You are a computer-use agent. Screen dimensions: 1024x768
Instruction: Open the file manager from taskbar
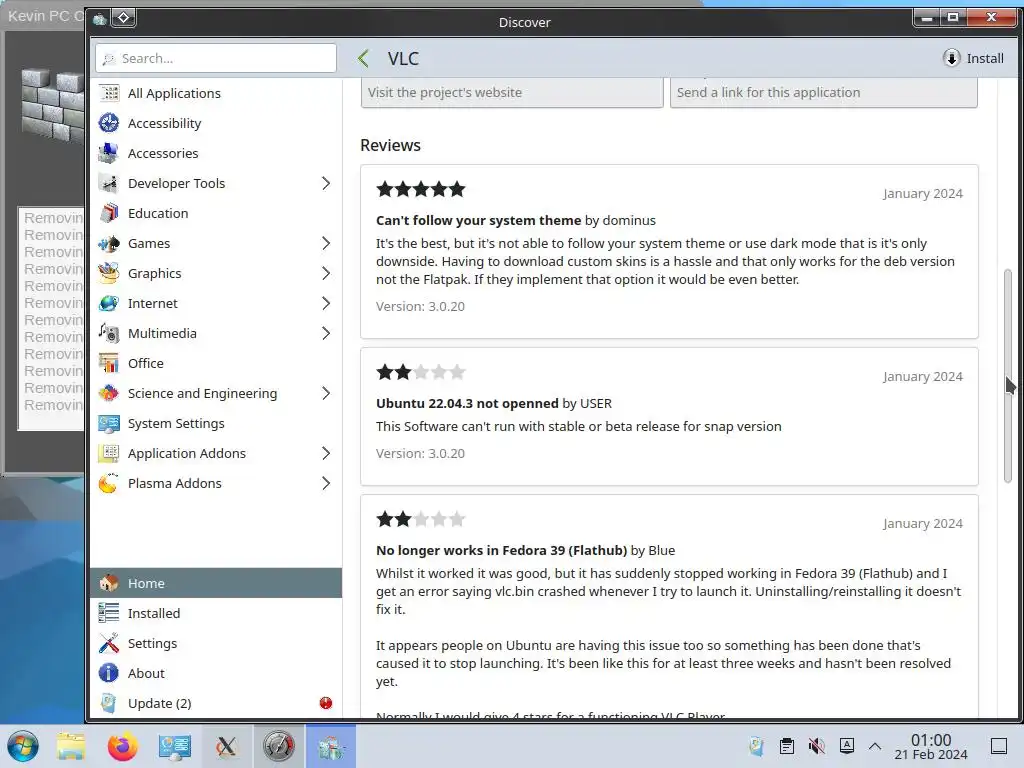pyautogui.click(x=71, y=746)
